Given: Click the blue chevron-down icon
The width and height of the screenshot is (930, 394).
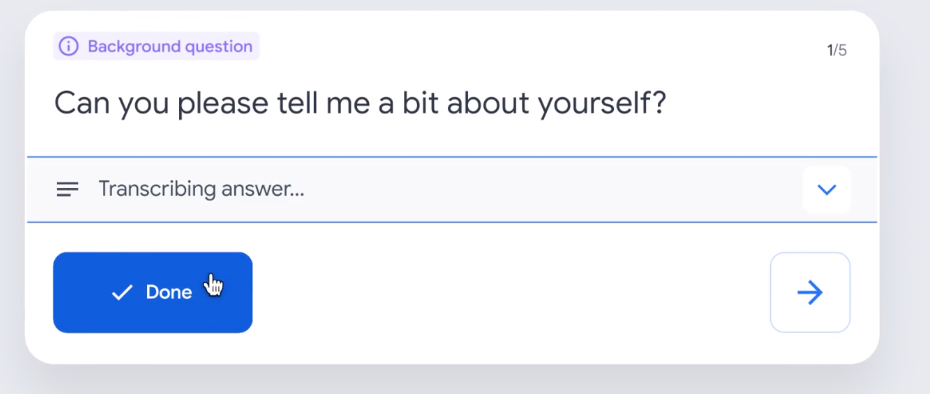Looking at the screenshot, I should click(x=826, y=190).
